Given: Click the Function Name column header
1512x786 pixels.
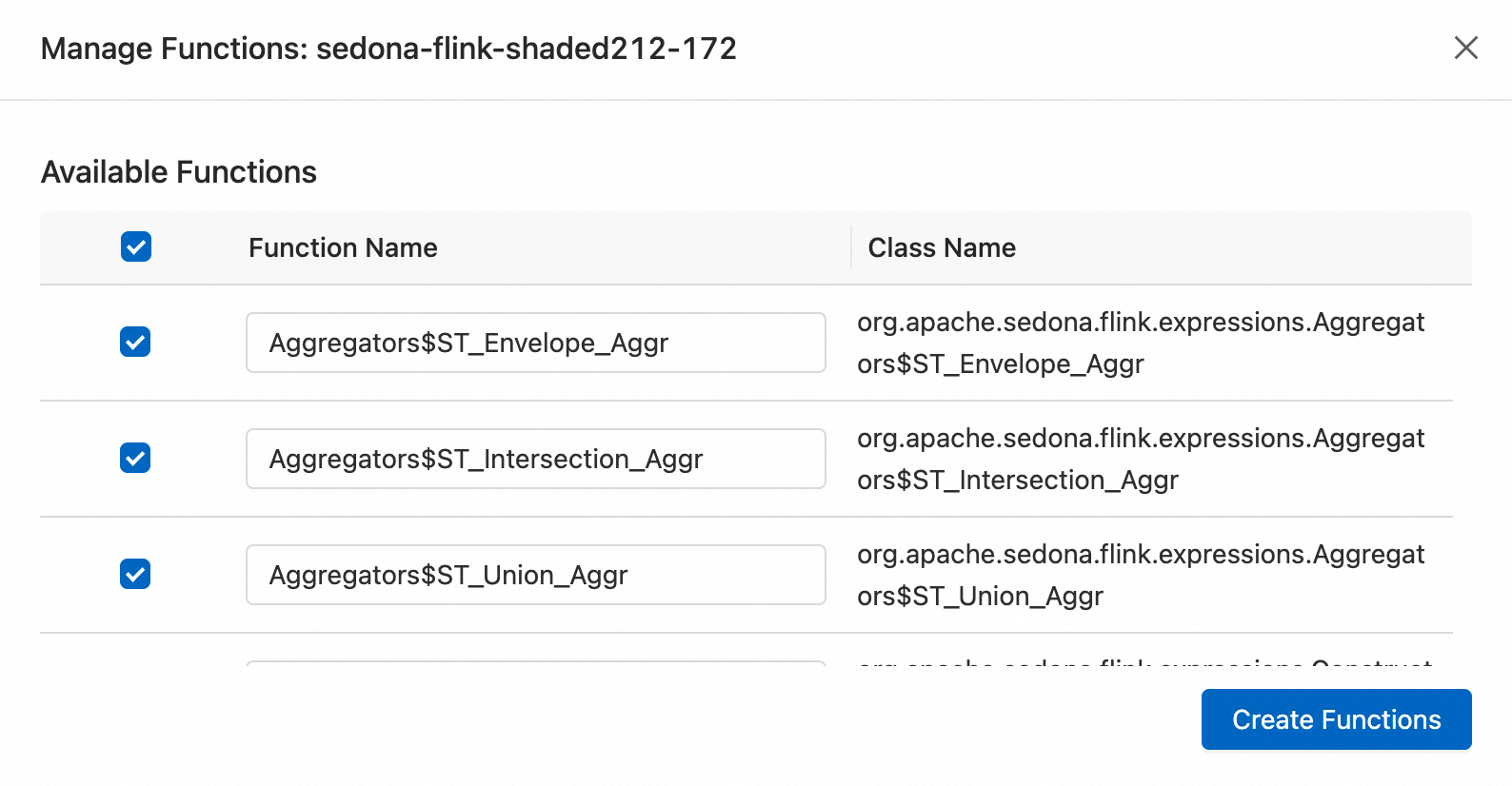Looking at the screenshot, I should (x=343, y=247).
